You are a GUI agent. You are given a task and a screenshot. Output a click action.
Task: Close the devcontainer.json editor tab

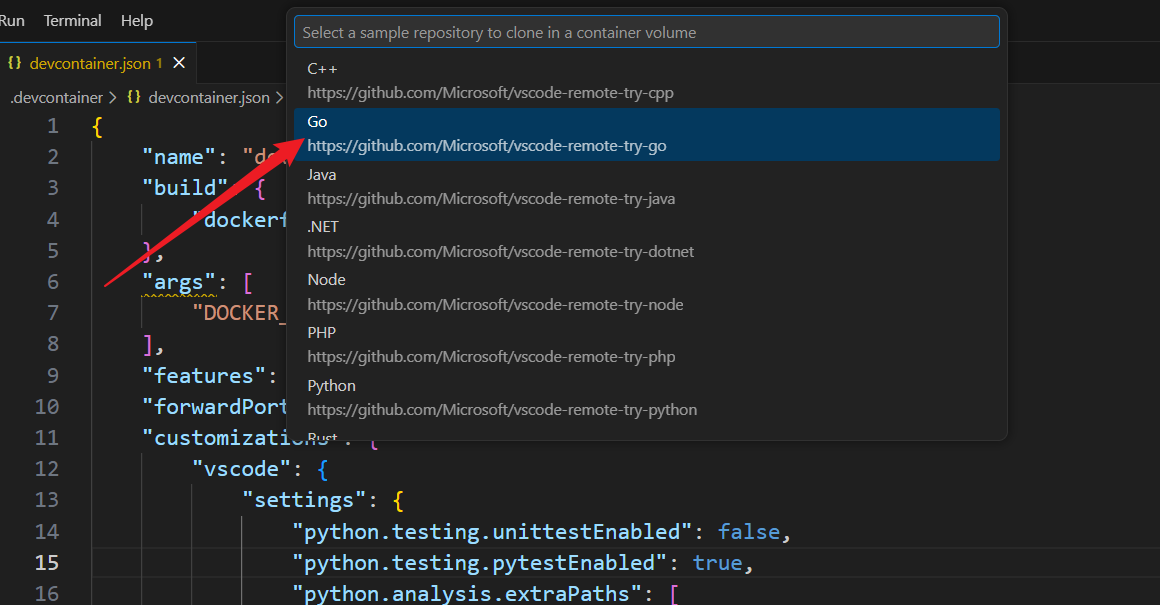click(179, 63)
